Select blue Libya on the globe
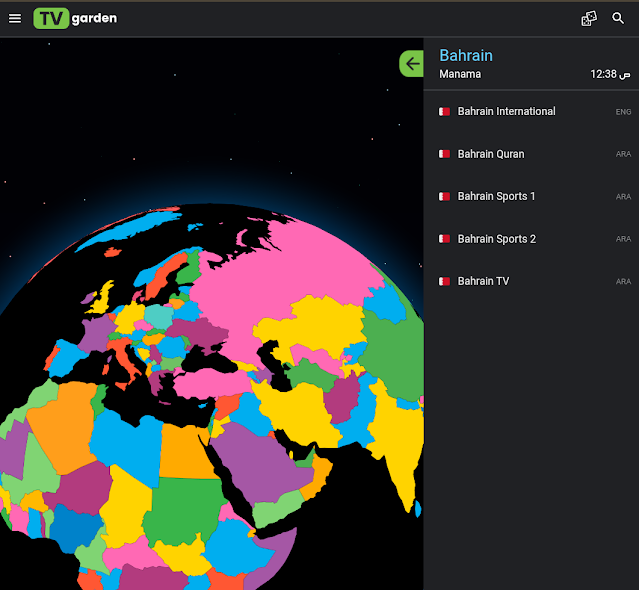 click(126, 444)
